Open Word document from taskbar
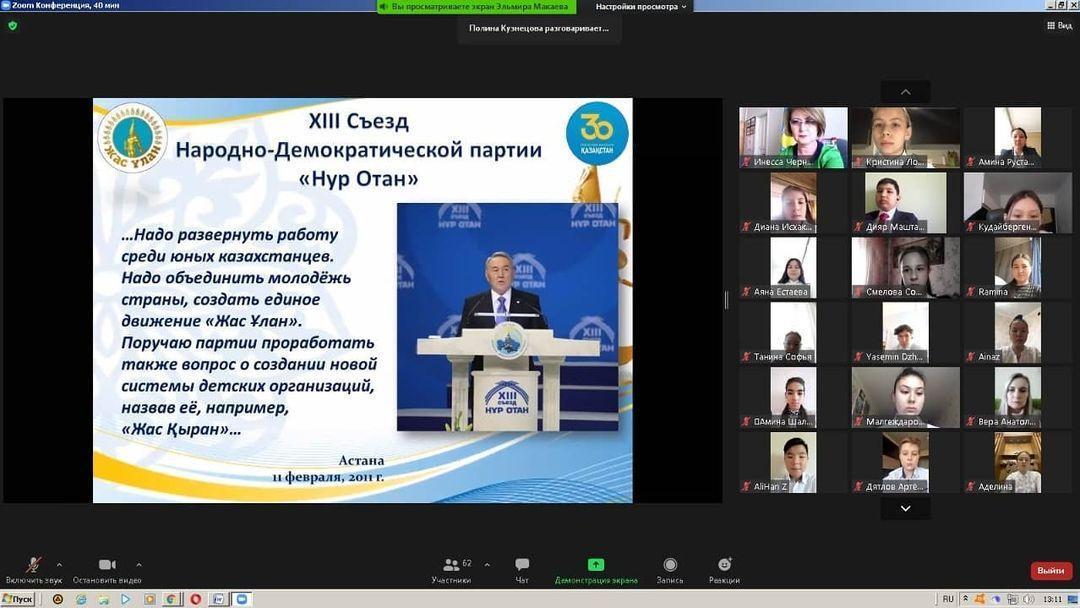The height and width of the screenshot is (608, 1080). [218, 599]
